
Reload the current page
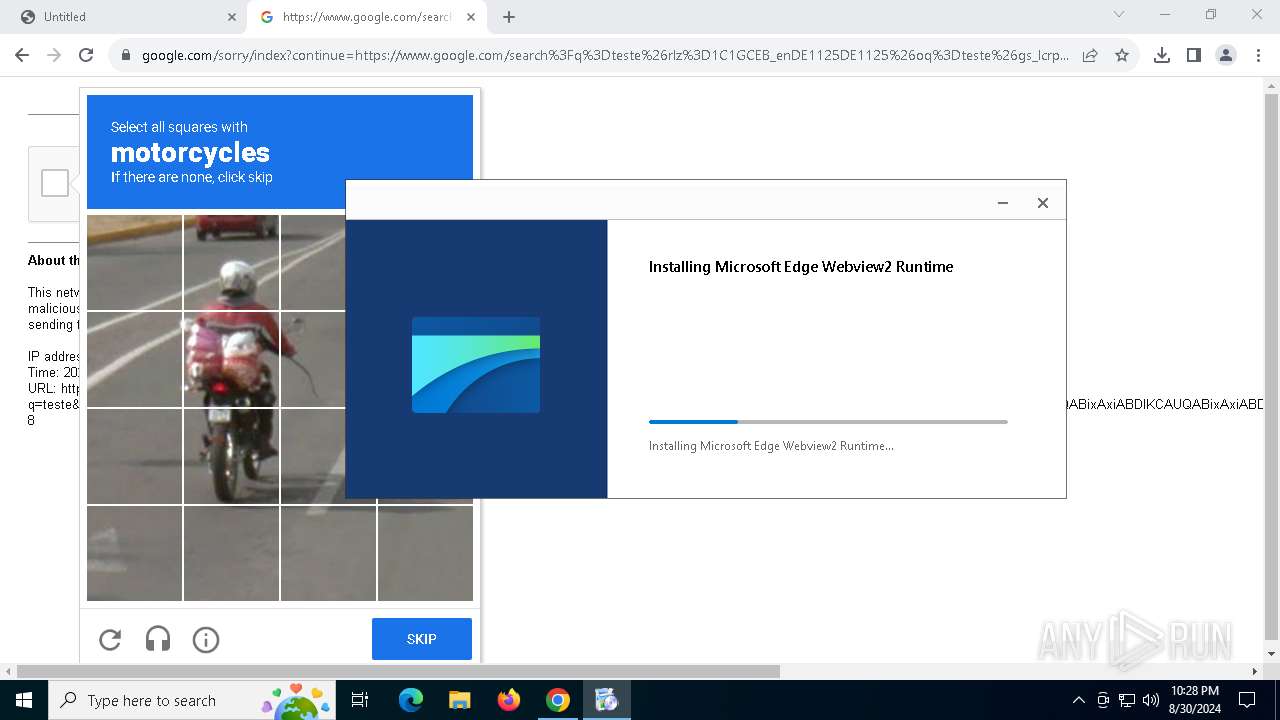coord(86,55)
